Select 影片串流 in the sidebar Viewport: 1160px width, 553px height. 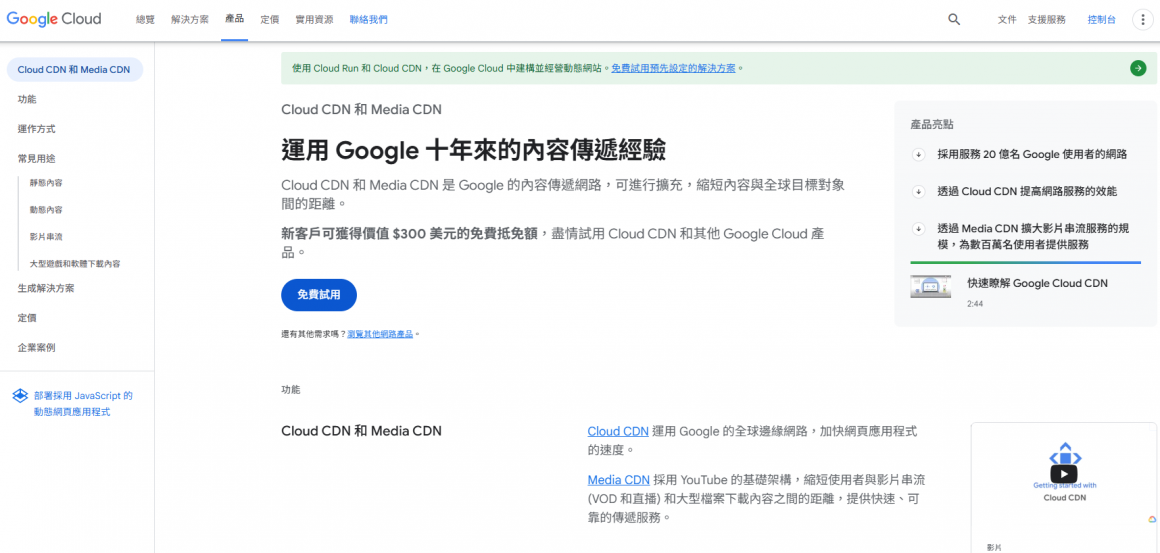click(46, 237)
